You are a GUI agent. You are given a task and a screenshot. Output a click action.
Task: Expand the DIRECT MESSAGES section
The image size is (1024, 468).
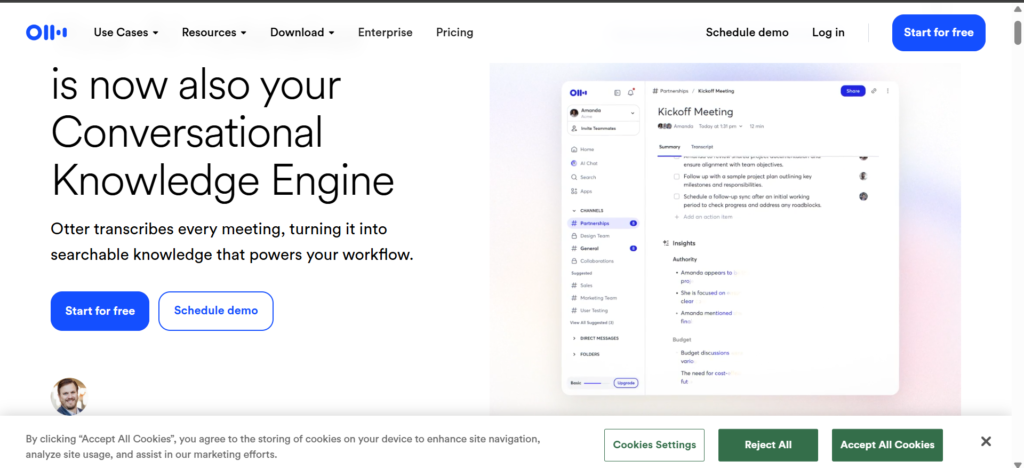(x=596, y=338)
